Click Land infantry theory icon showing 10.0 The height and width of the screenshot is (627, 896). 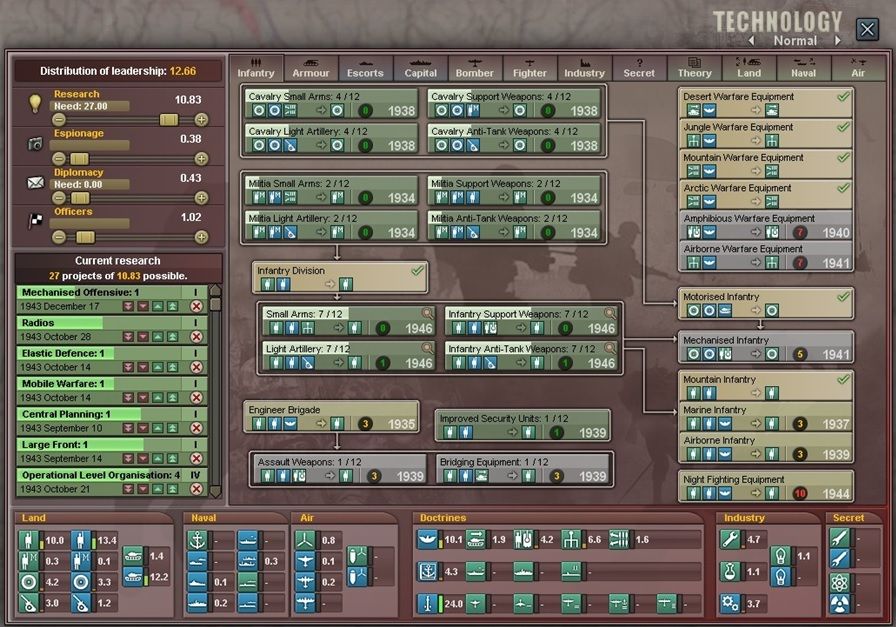(27, 540)
